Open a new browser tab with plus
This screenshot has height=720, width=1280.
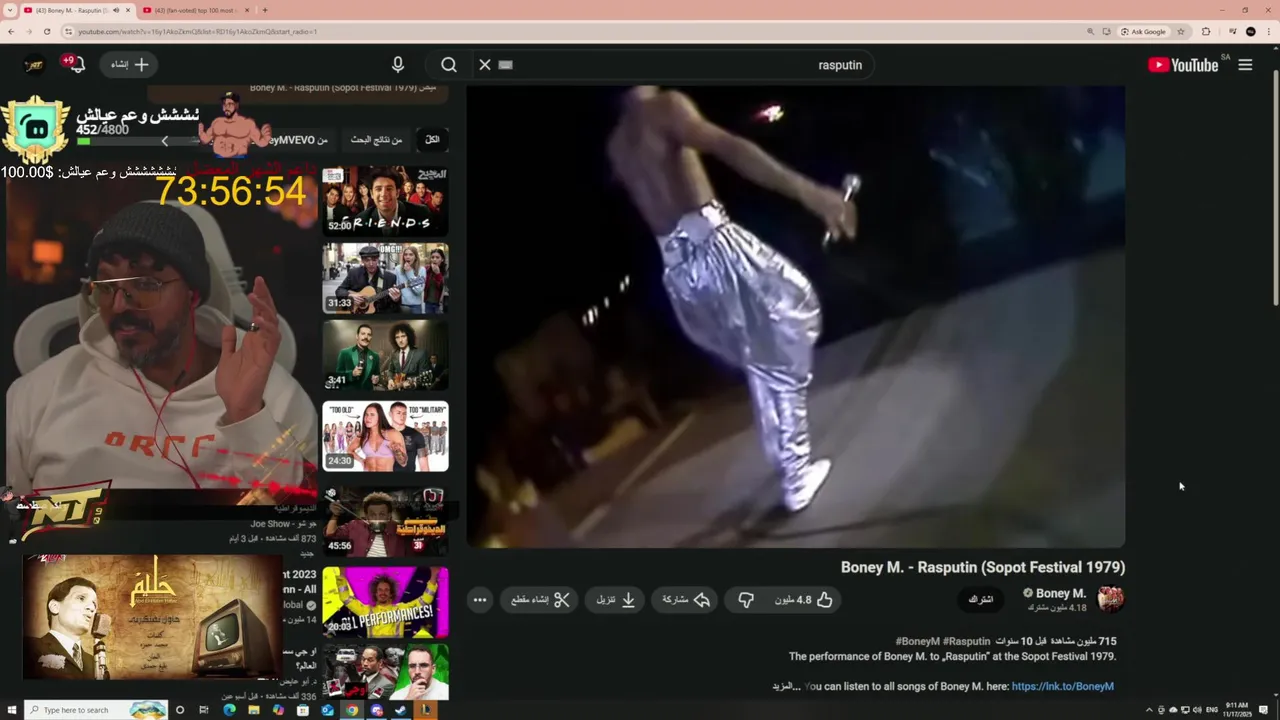pos(264,10)
